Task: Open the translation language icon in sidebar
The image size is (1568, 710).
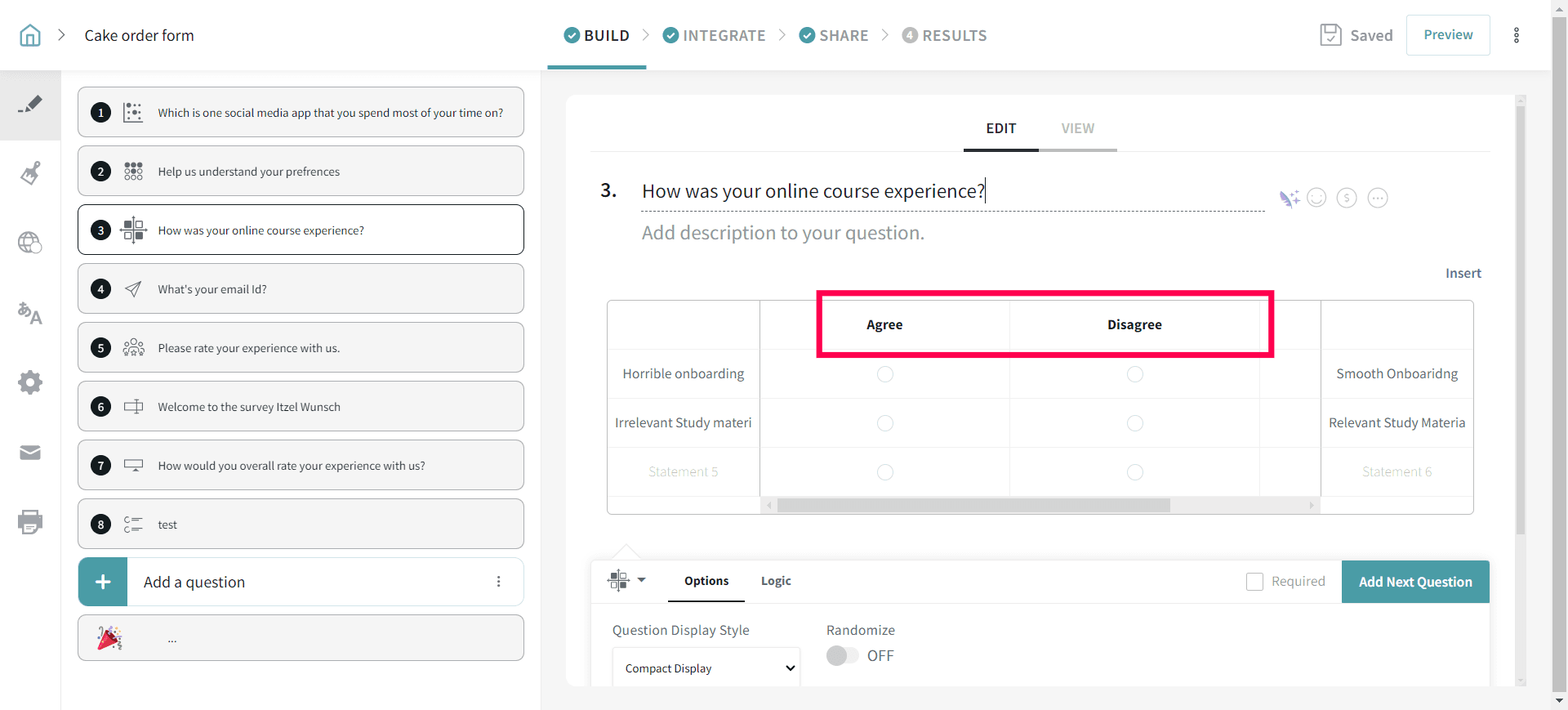Action: 30,313
